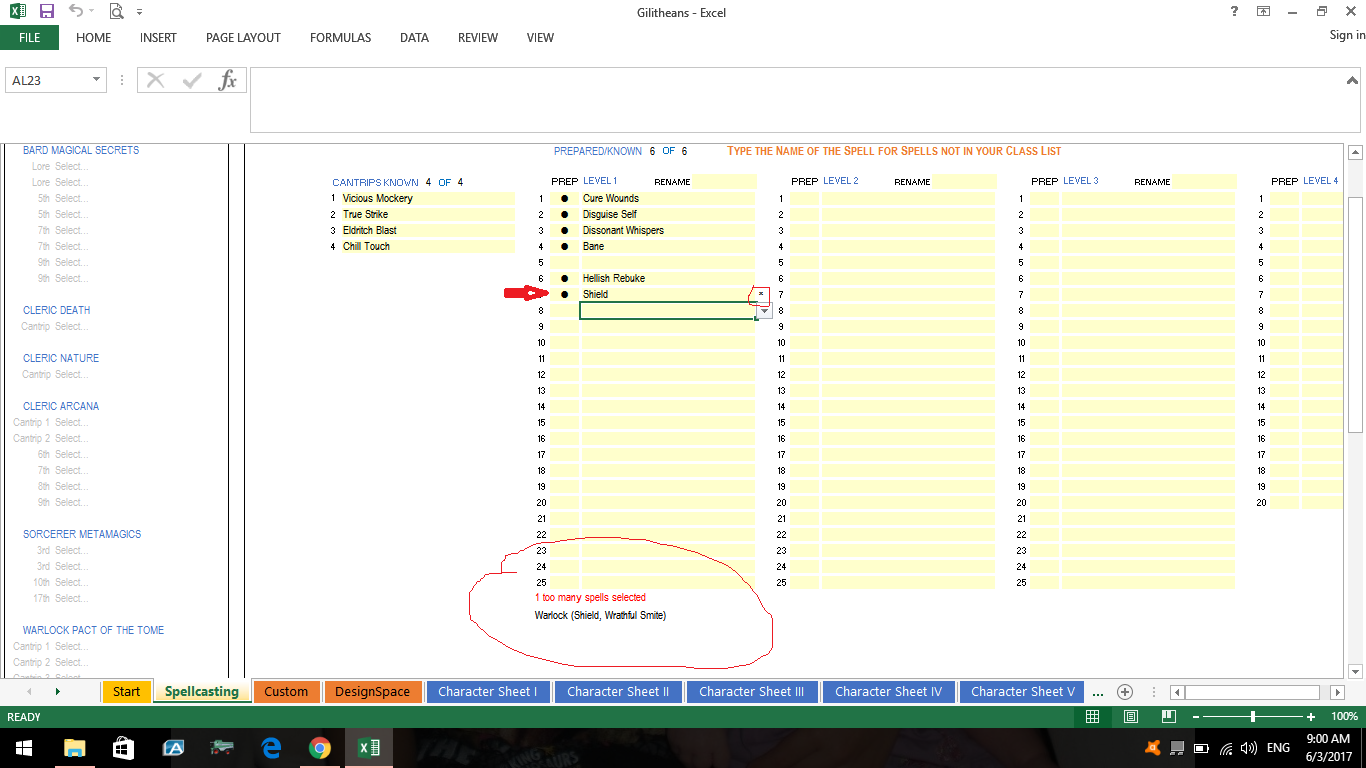Select the DATA ribbon tab
This screenshot has width=1366, height=768.
(414, 38)
